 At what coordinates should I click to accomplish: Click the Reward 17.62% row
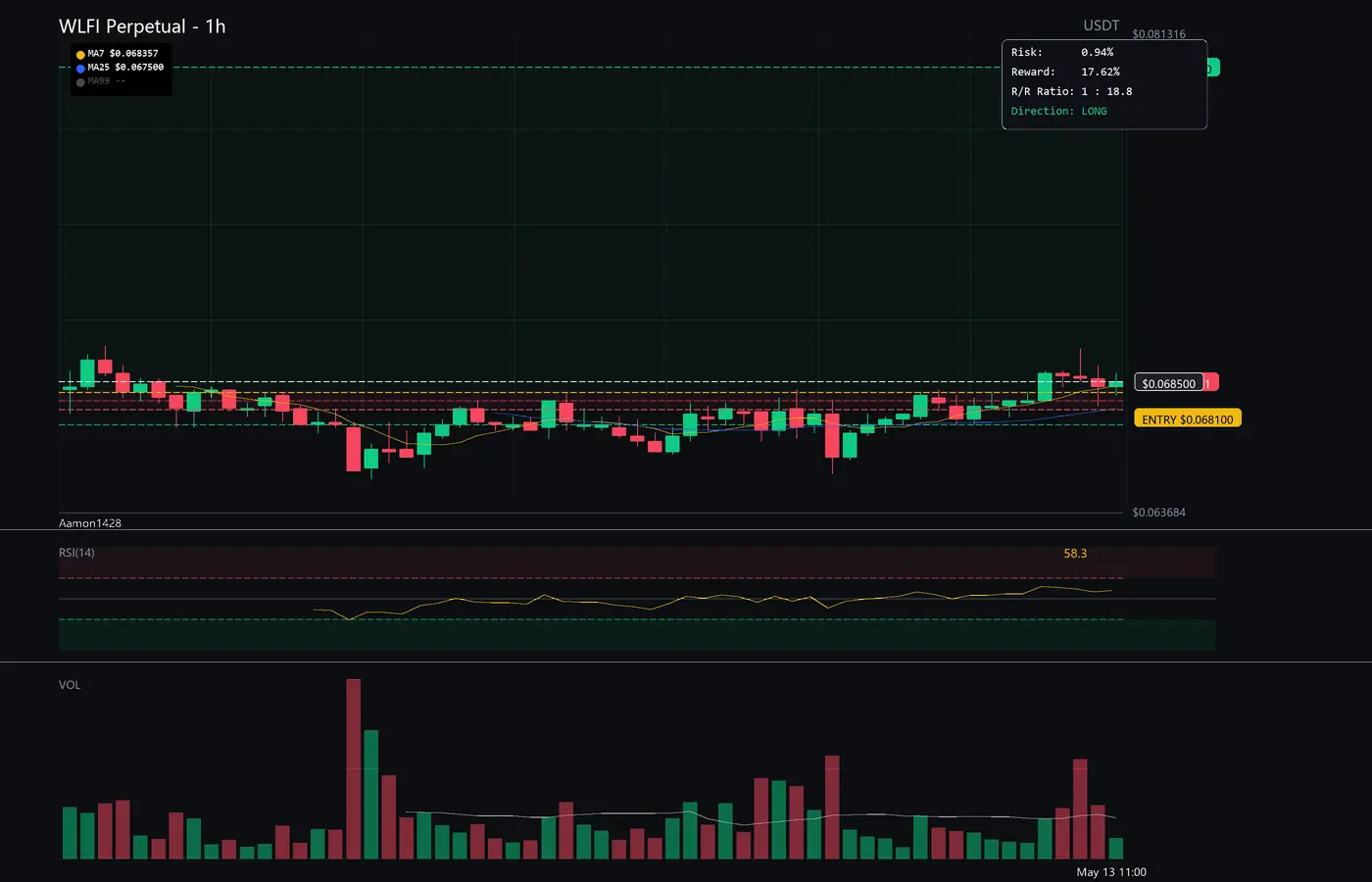(1065, 72)
